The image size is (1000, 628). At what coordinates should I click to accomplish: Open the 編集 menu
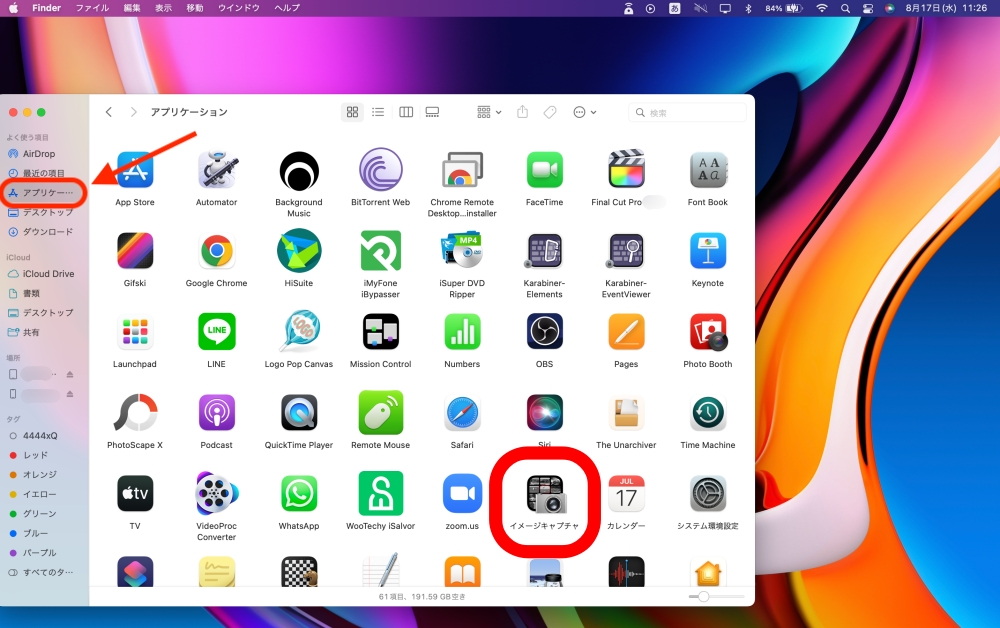(132, 8)
